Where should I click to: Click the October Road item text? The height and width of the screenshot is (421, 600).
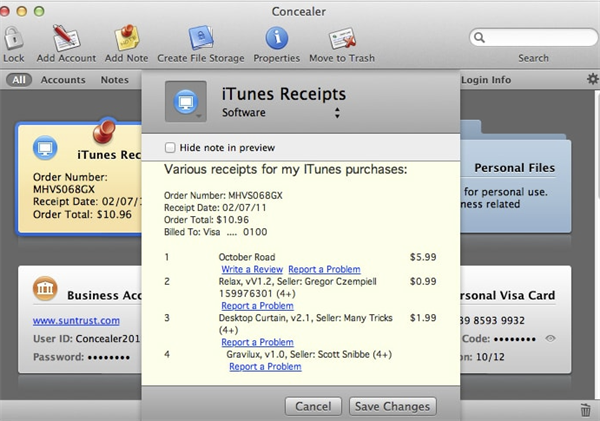coord(247,257)
